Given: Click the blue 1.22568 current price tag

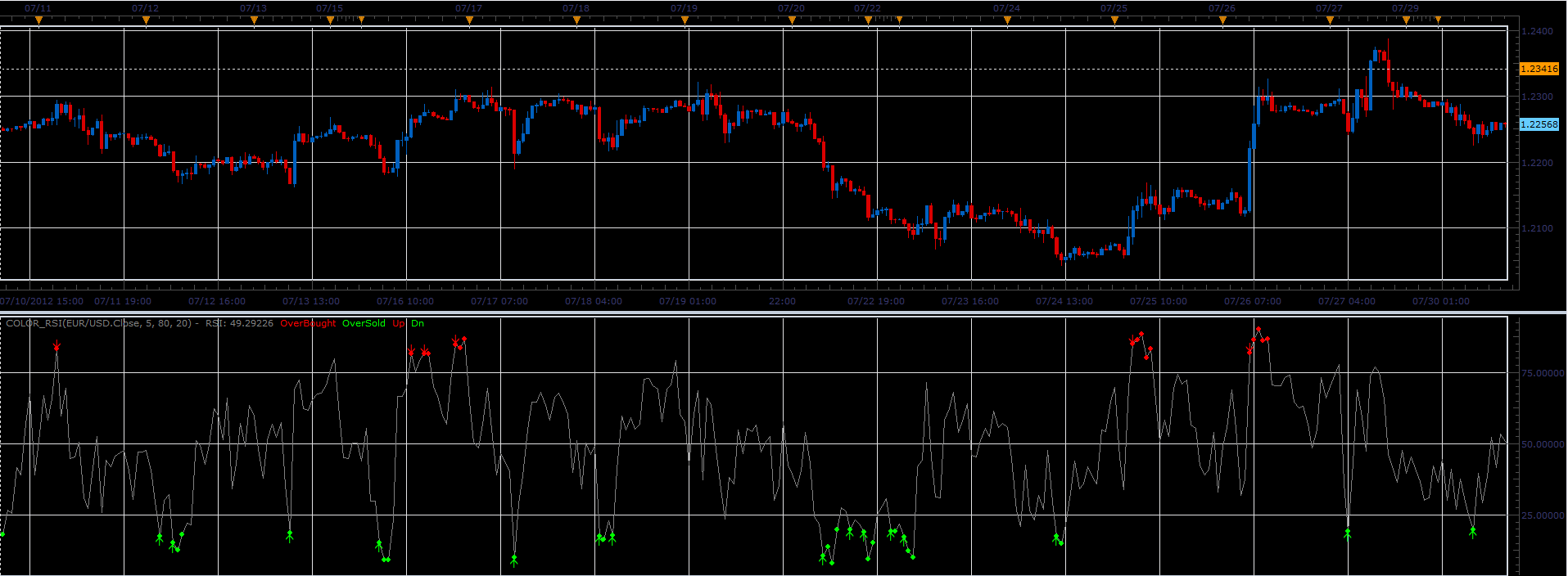Looking at the screenshot, I should [x=1539, y=124].
